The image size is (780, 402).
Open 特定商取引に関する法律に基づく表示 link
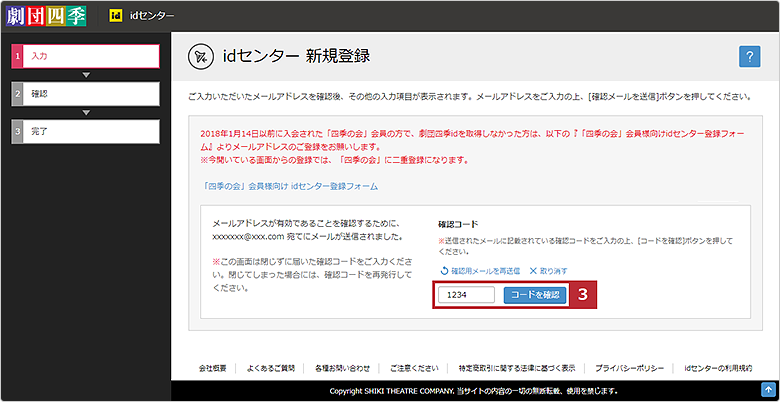518,368
